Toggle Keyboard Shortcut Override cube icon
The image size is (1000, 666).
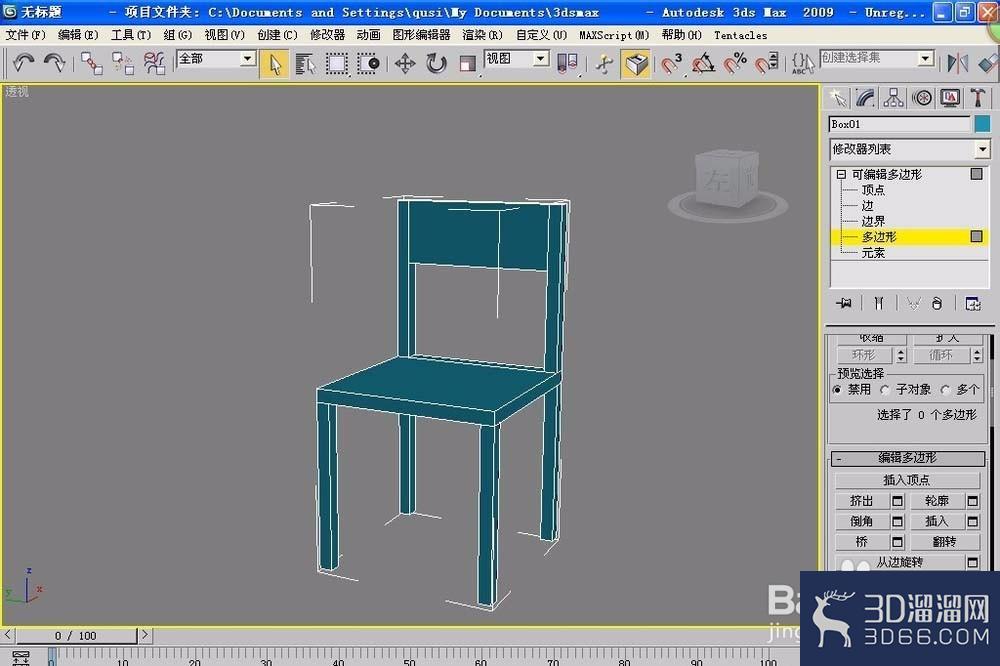636,64
